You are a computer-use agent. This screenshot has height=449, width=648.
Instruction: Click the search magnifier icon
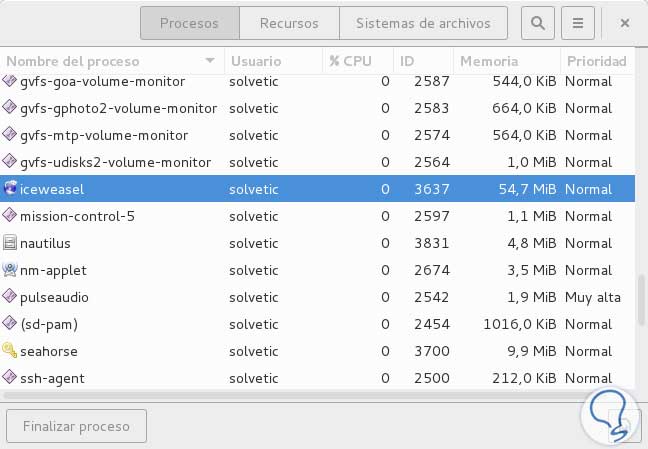coord(538,22)
